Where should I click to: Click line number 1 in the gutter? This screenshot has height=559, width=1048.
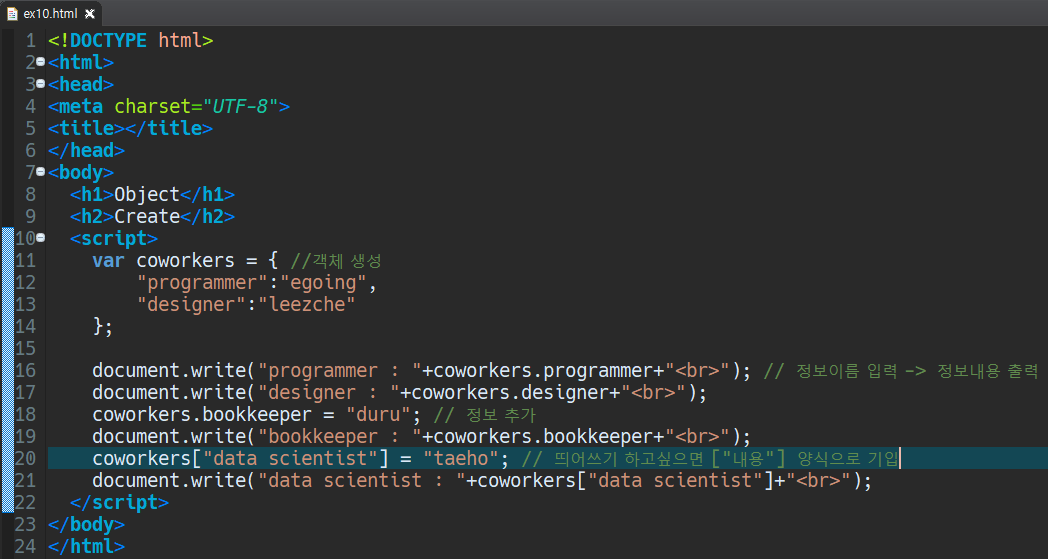point(31,40)
